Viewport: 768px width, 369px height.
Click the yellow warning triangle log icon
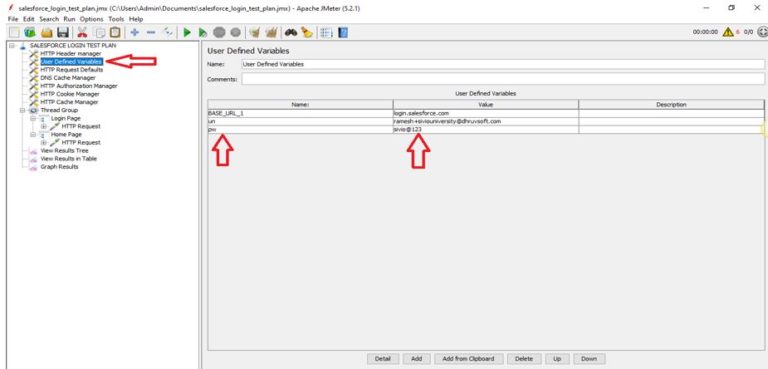(728, 32)
